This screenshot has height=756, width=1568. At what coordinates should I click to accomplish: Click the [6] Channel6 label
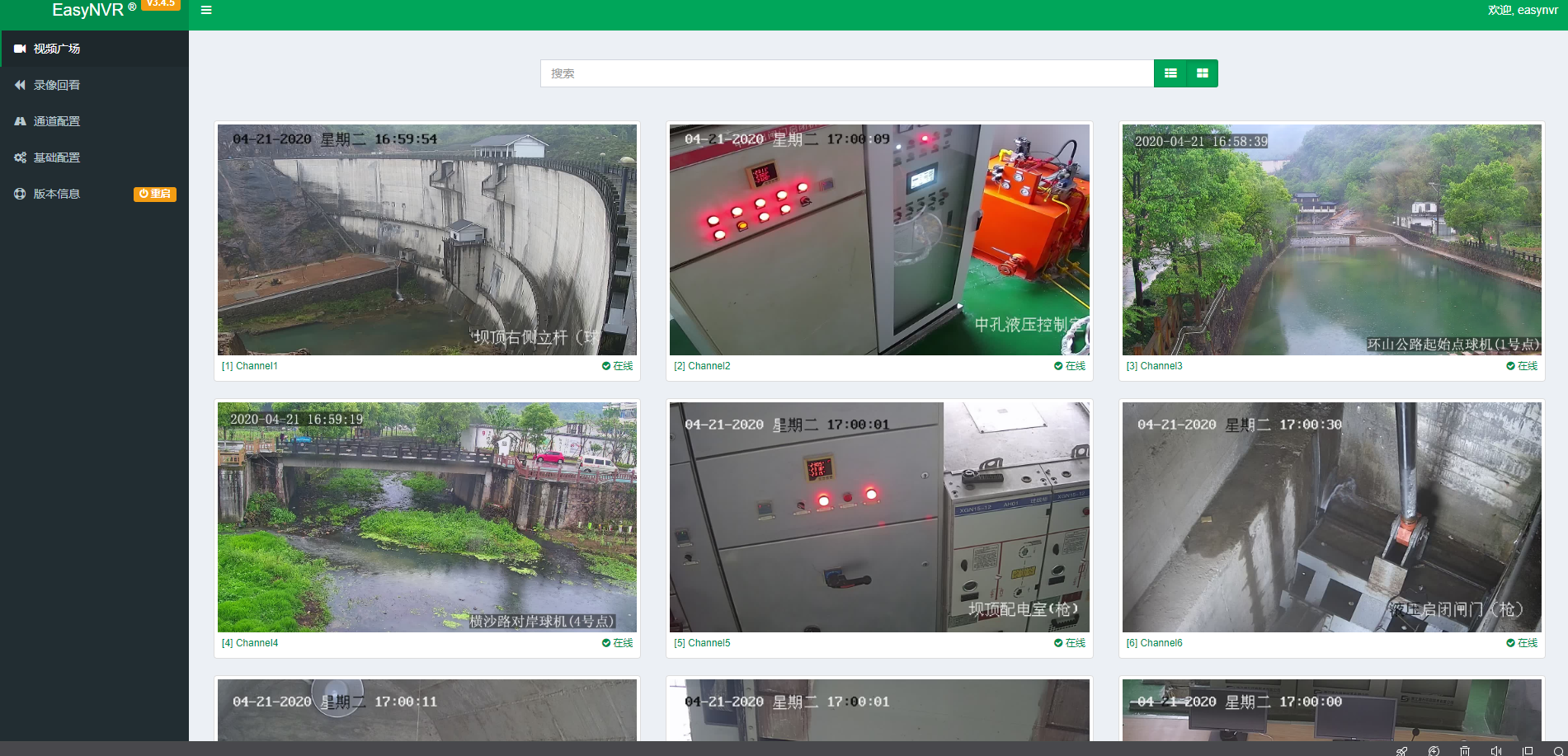coord(1155,643)
